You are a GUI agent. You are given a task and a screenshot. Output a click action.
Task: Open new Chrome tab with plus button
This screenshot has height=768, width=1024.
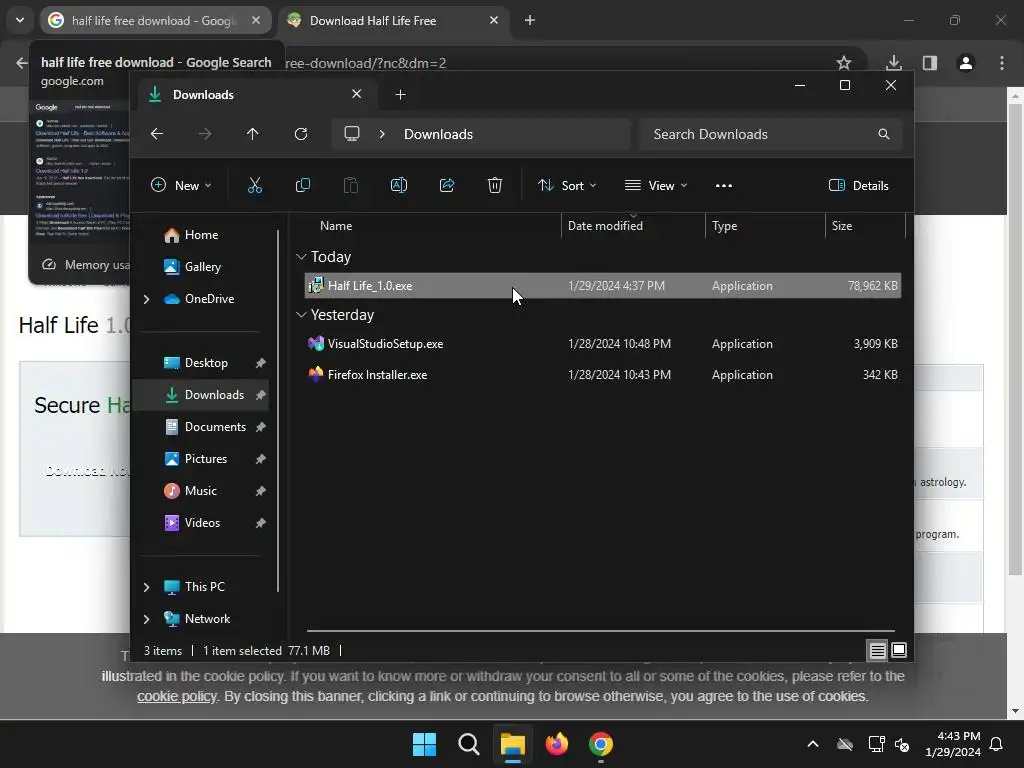point(530,20)
